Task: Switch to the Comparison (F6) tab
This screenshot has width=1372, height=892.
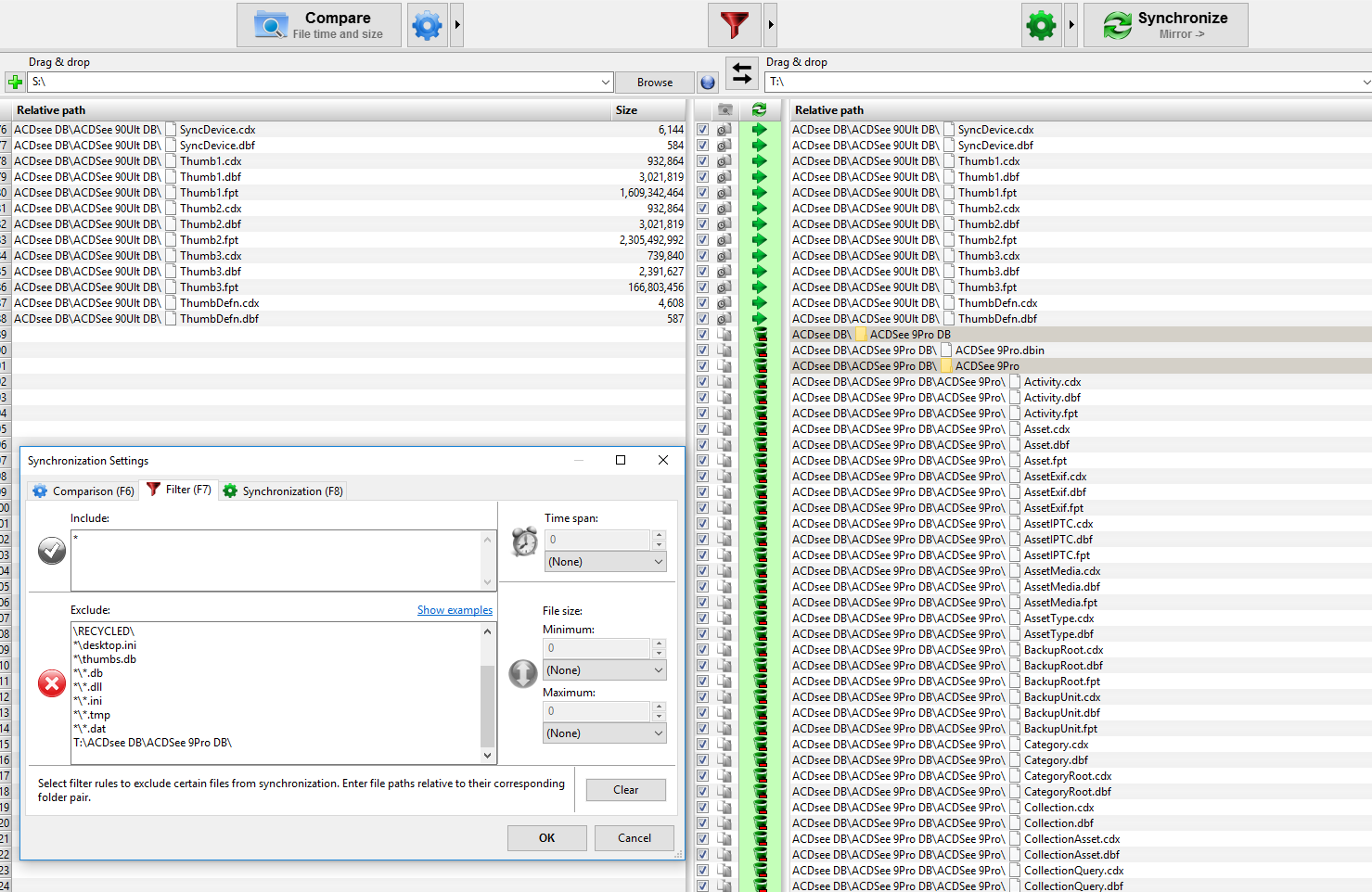Action: click(x=83, y=491)
